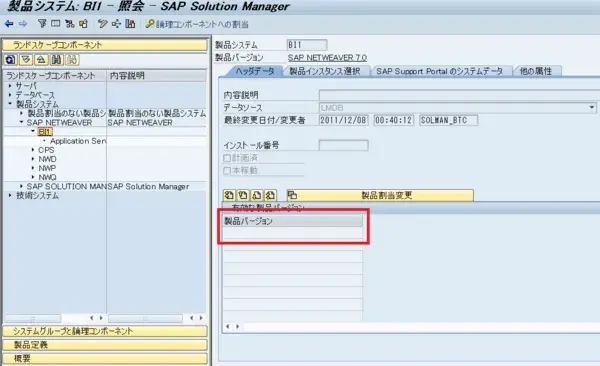
Task: Open the システムグループと論理コンポーネント panel
Action: pyautogui.click(x=105, y=331)
